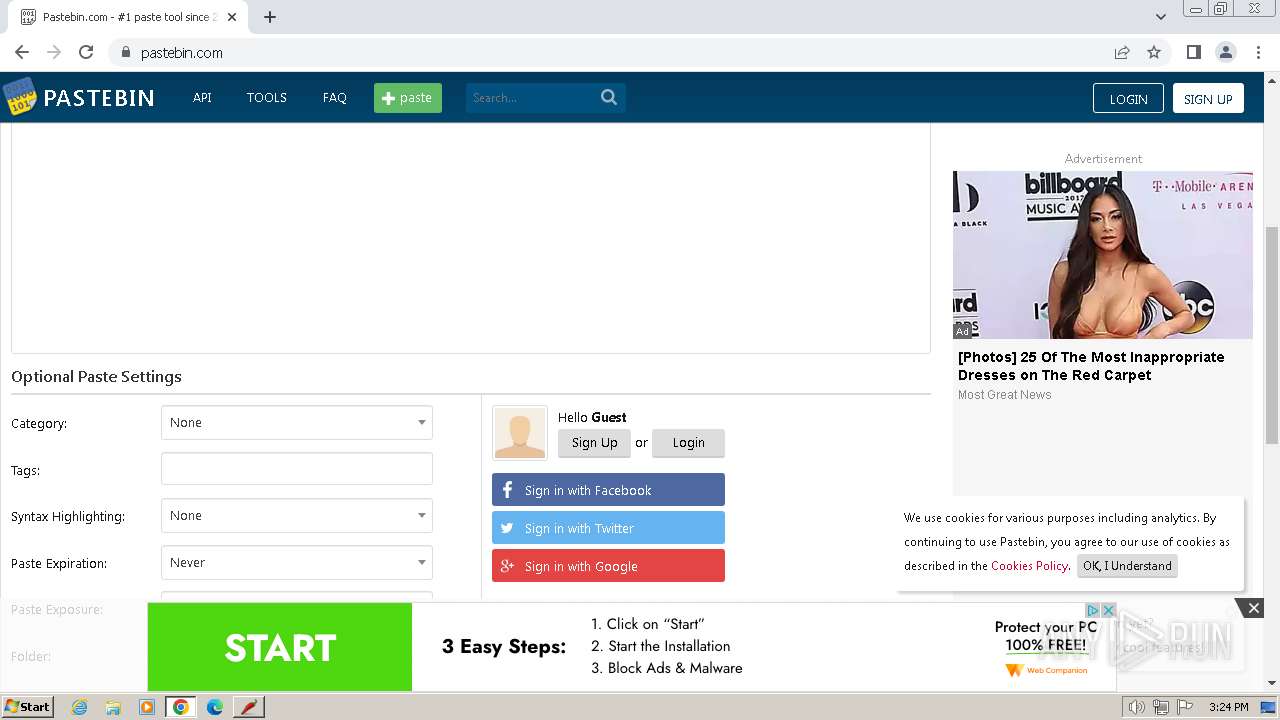The width and height of the screenshot is (1280, 720).
Task: Click the AdChoices icon on bottom banner
Action: click(1093, 610)
